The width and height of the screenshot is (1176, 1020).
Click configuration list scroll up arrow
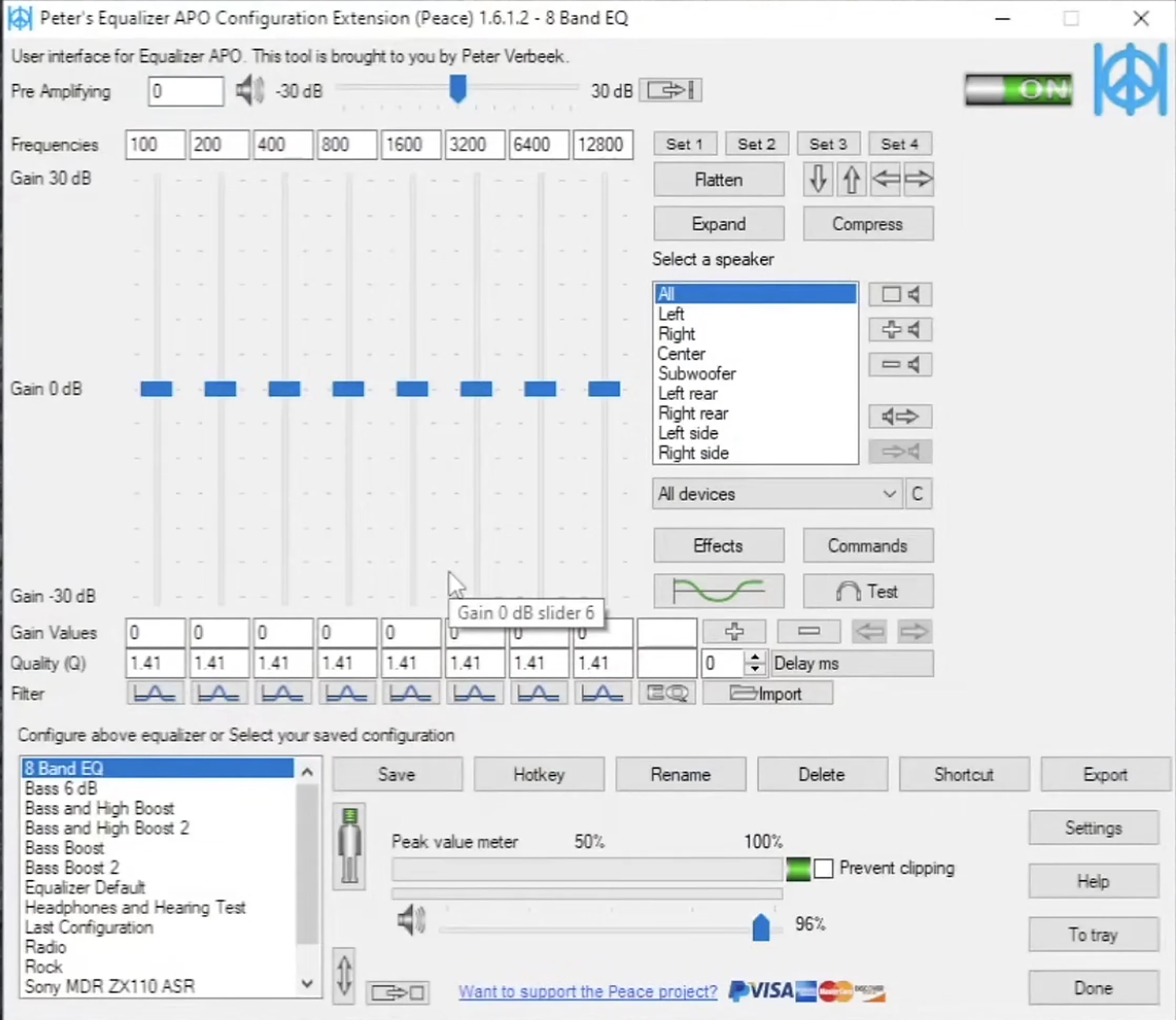click(x=307, y=772)
